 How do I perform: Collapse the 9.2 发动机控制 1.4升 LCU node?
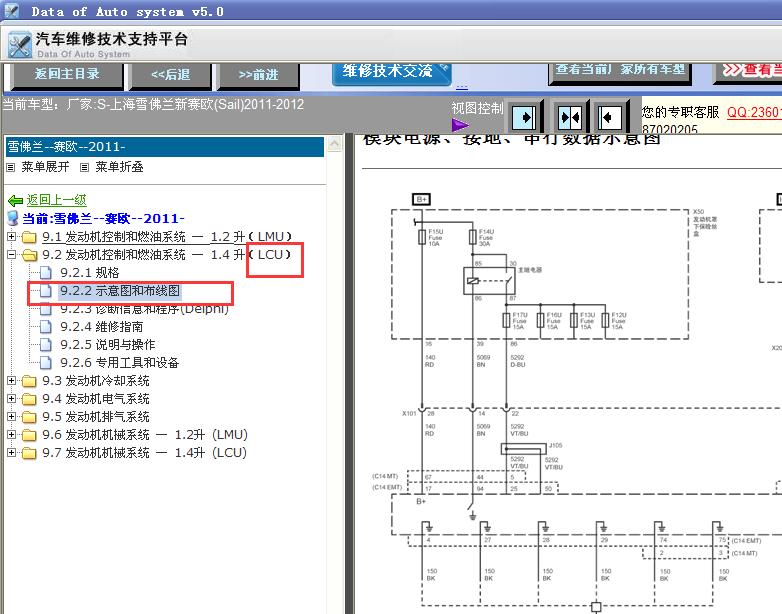point(11,254)
